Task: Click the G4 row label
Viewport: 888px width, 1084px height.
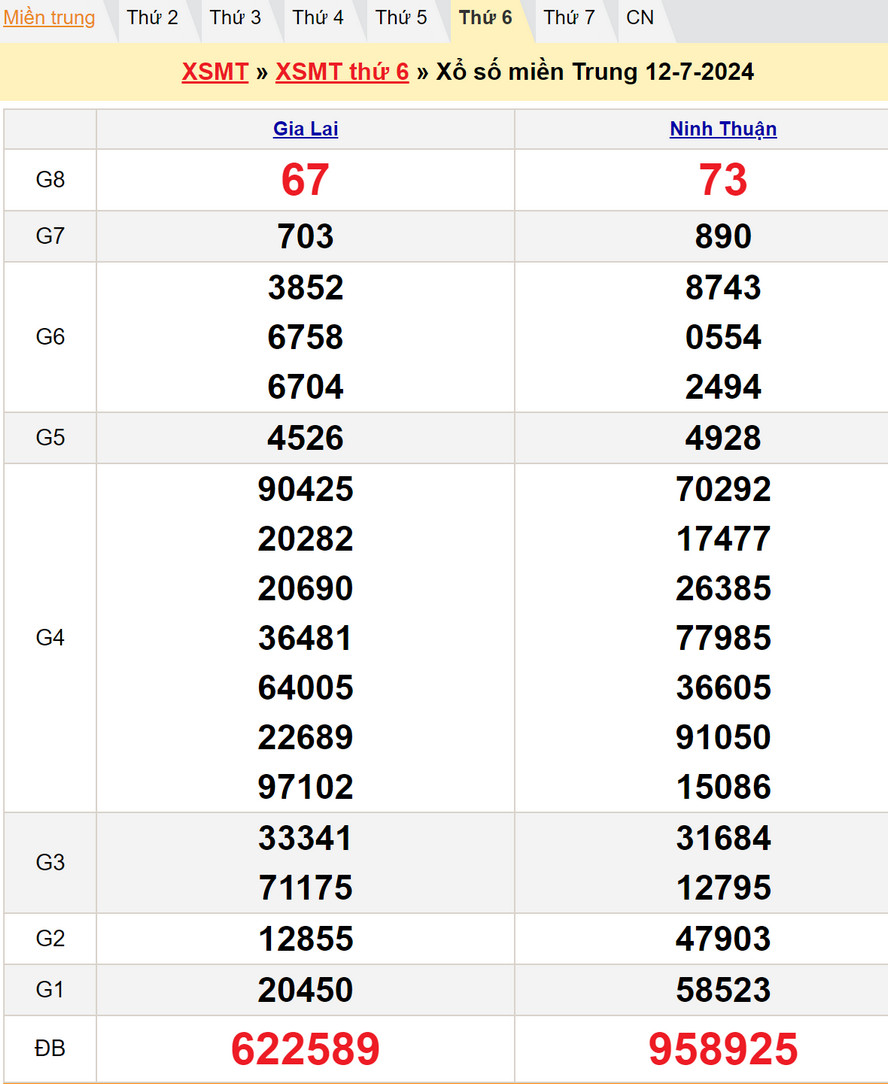Action: pyautogui.click(x=50, y=638)
